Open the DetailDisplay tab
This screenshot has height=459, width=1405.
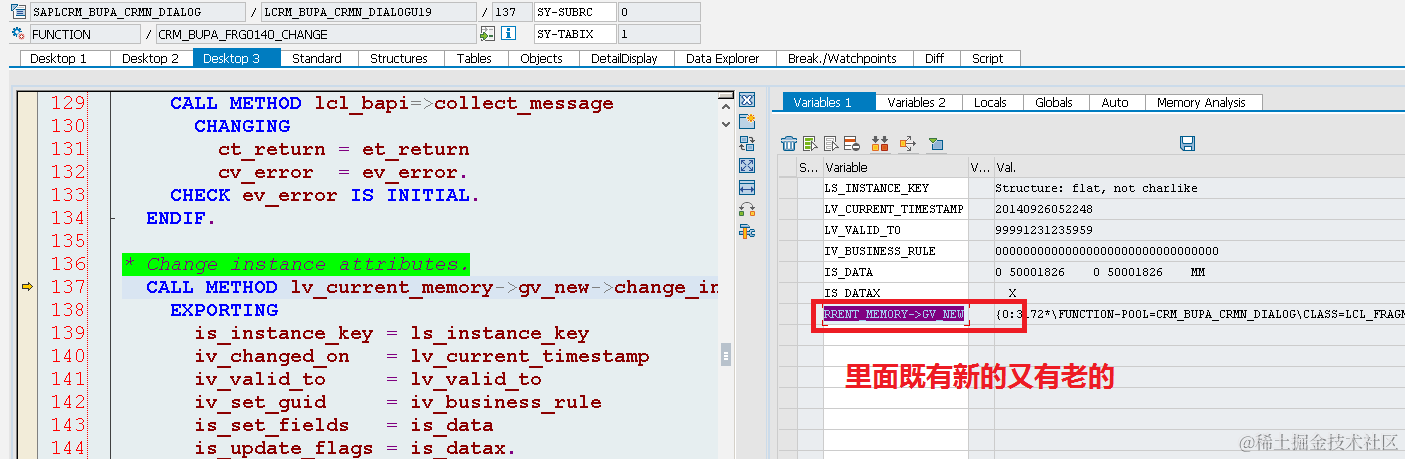[624, 58]
